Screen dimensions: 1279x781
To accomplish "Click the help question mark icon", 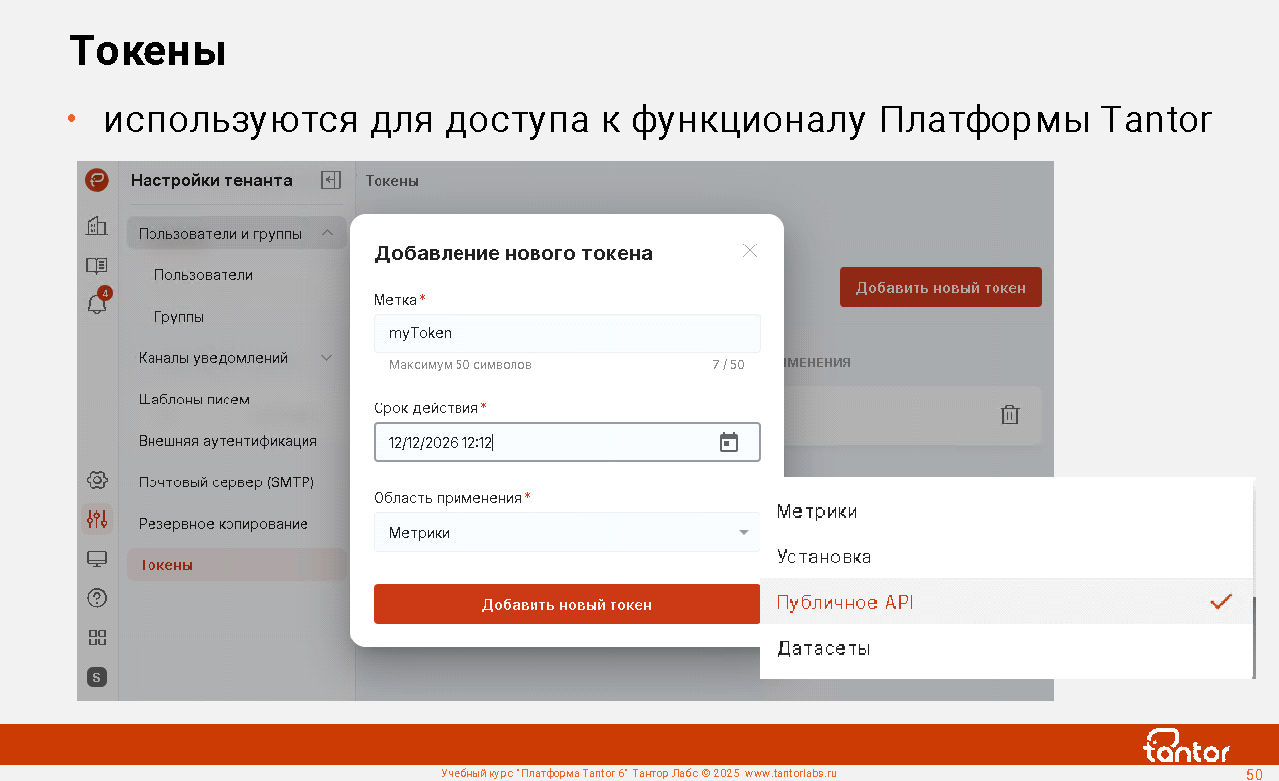I will [97, 598].
